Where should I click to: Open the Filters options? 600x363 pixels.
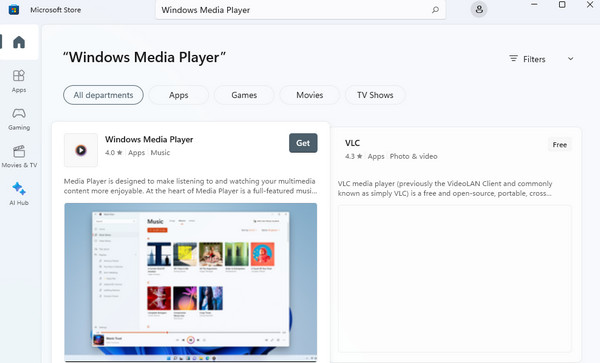tap(527, 59)
